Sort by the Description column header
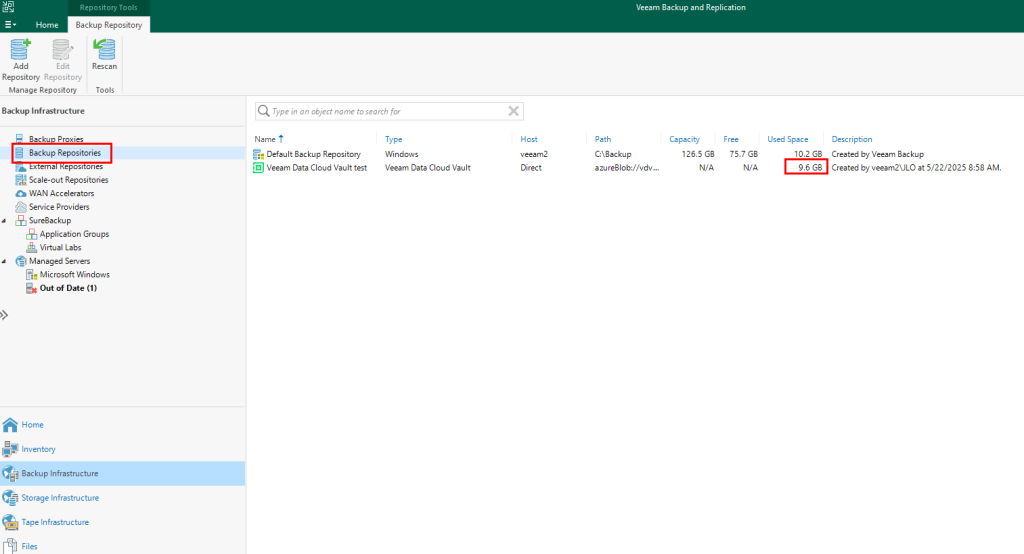 click(x=852, y=139)
